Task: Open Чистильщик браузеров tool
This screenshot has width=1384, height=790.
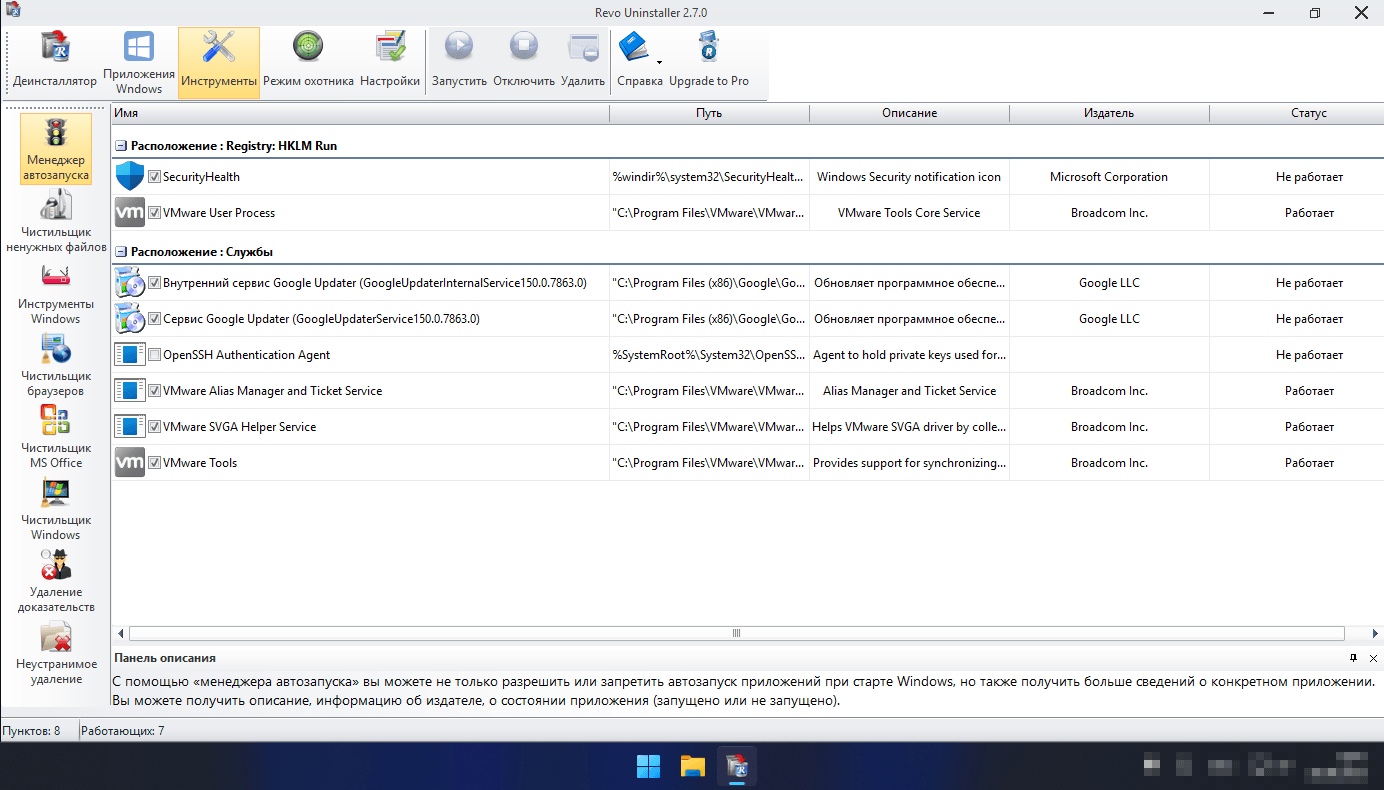Action: (x=56, y=365)
